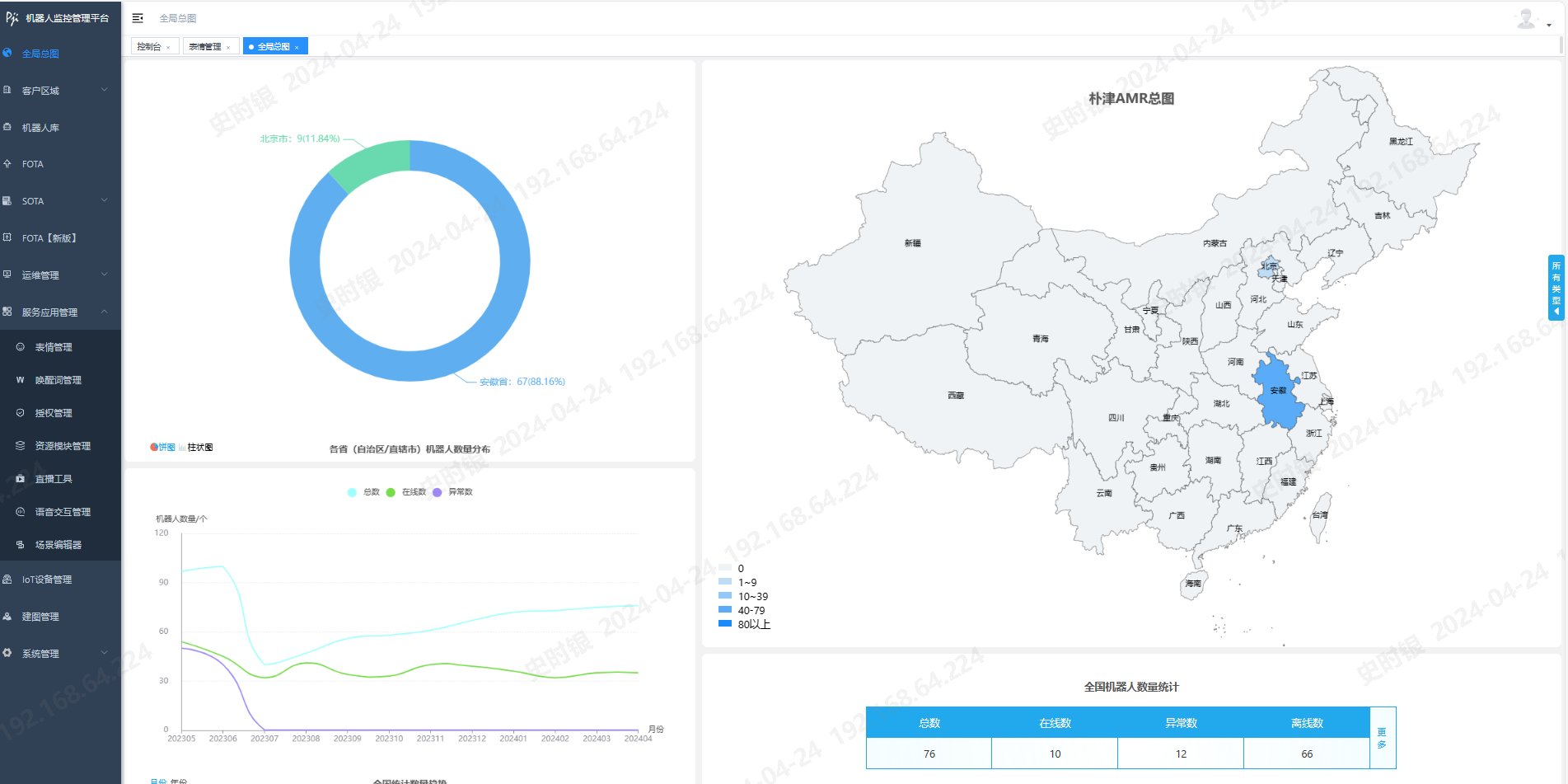This screenshot has width=1568, height=784.
Task: Click the 异常数 value 12 cell
Action: [x=1181, y=753]
